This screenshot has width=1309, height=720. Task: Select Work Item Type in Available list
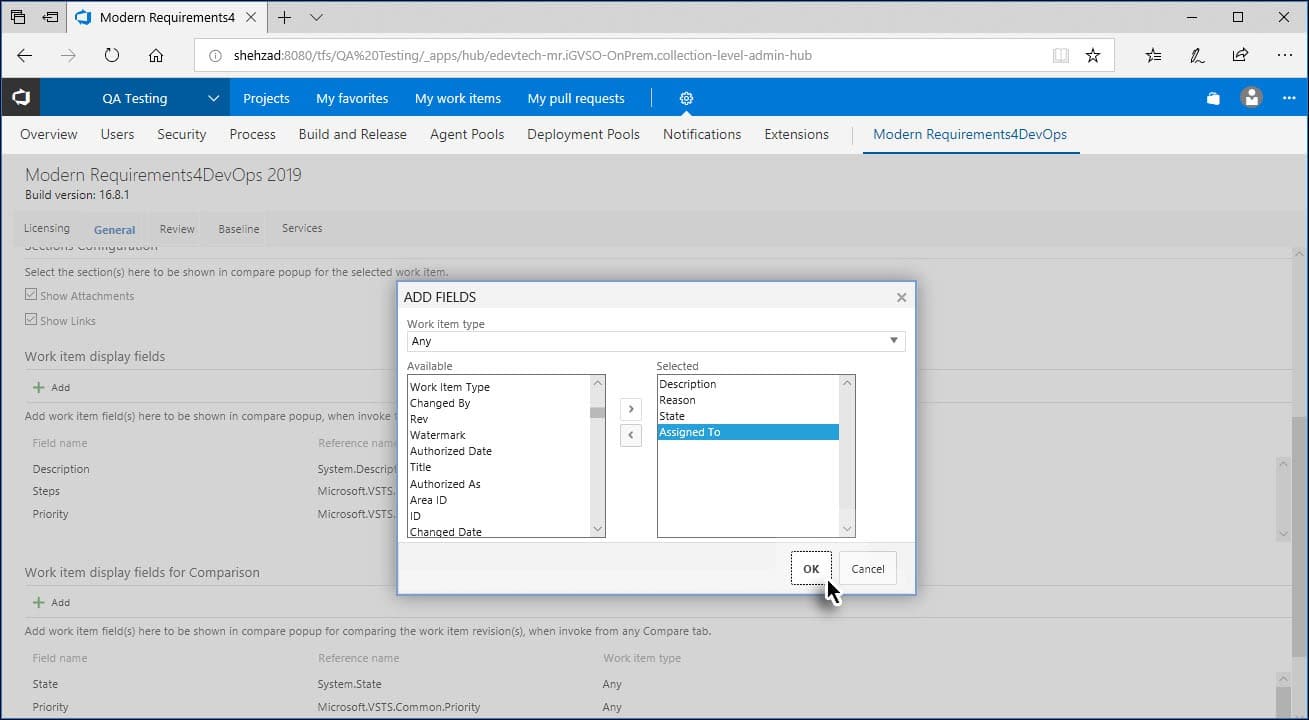[450, 387]
